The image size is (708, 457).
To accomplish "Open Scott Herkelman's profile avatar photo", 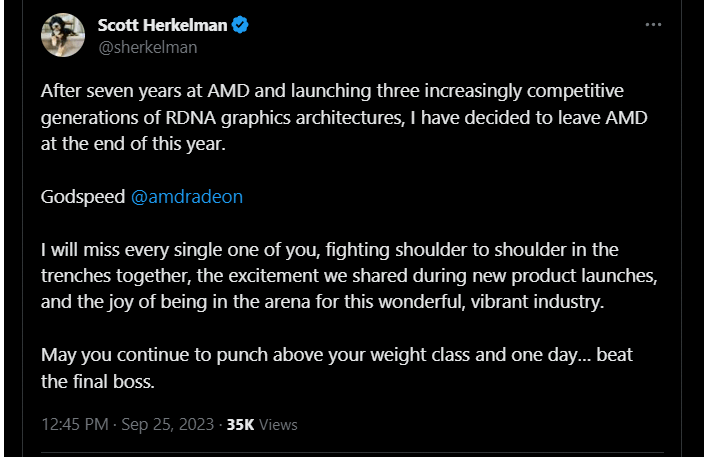I will click(x=63, y=35).
